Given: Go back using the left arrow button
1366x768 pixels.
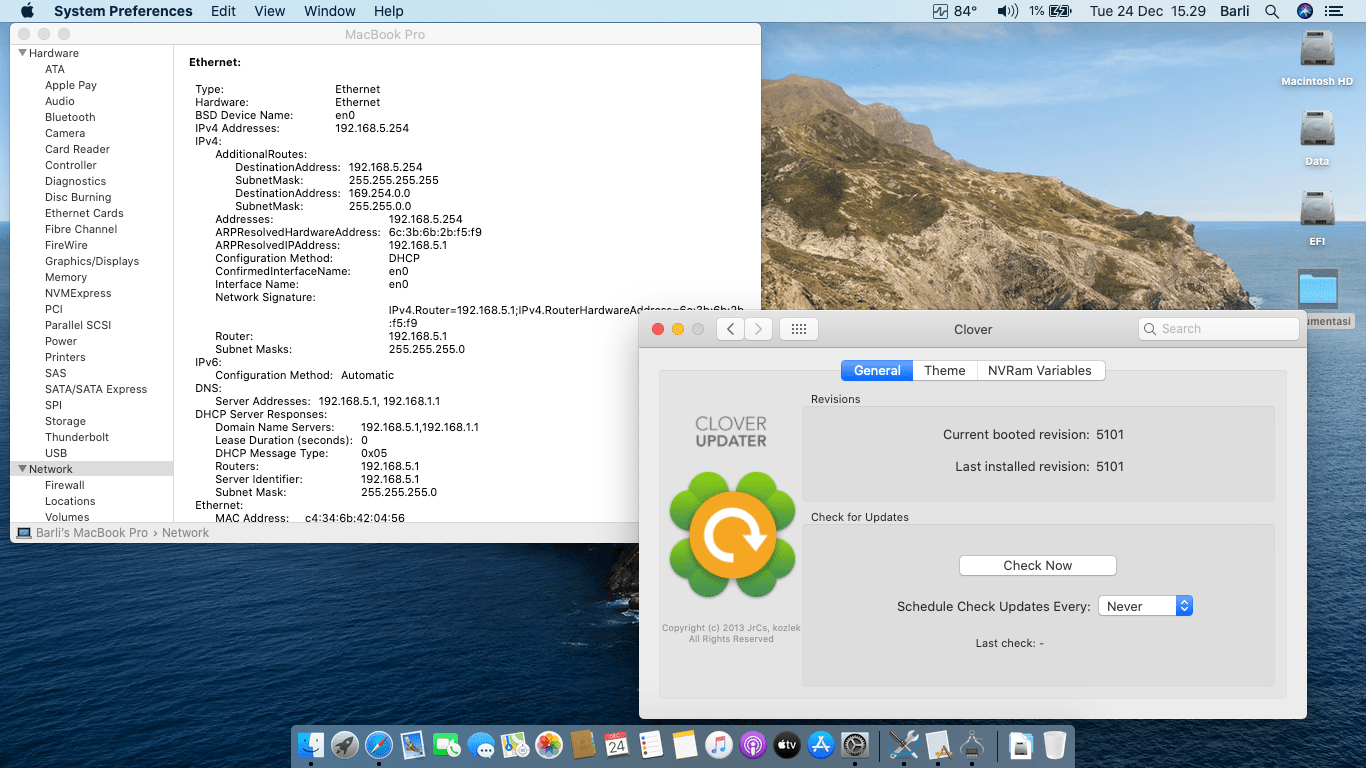Looking at the screenshot, I should [x=730, y=329].
